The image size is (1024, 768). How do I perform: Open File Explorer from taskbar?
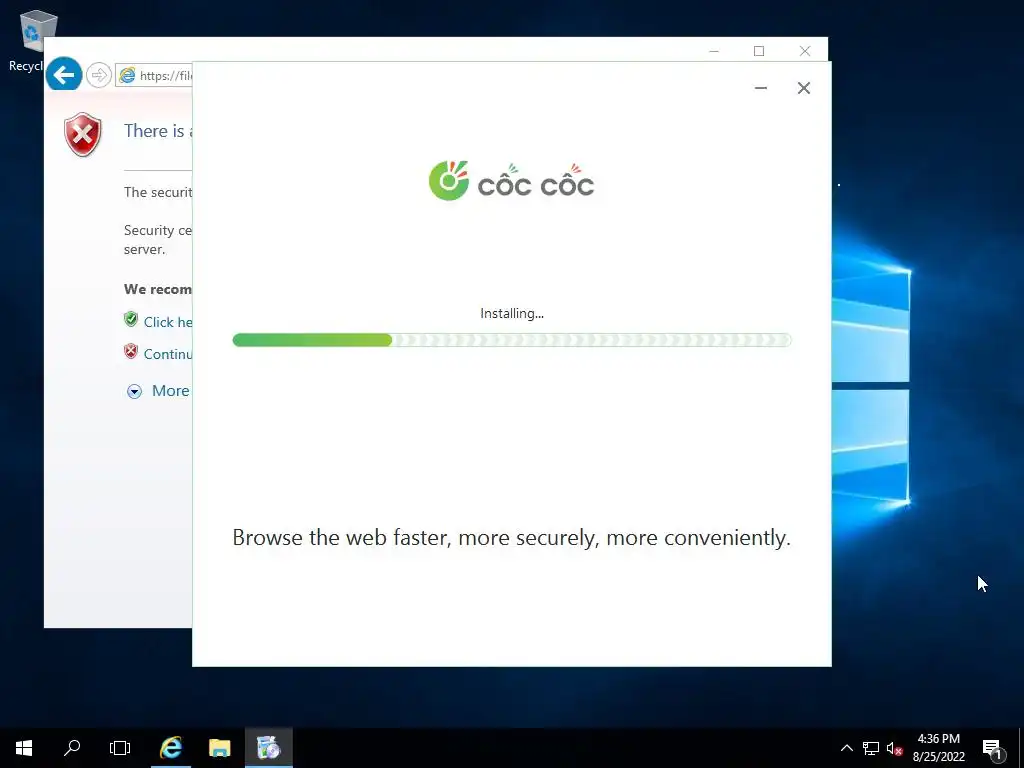(219, 748)
